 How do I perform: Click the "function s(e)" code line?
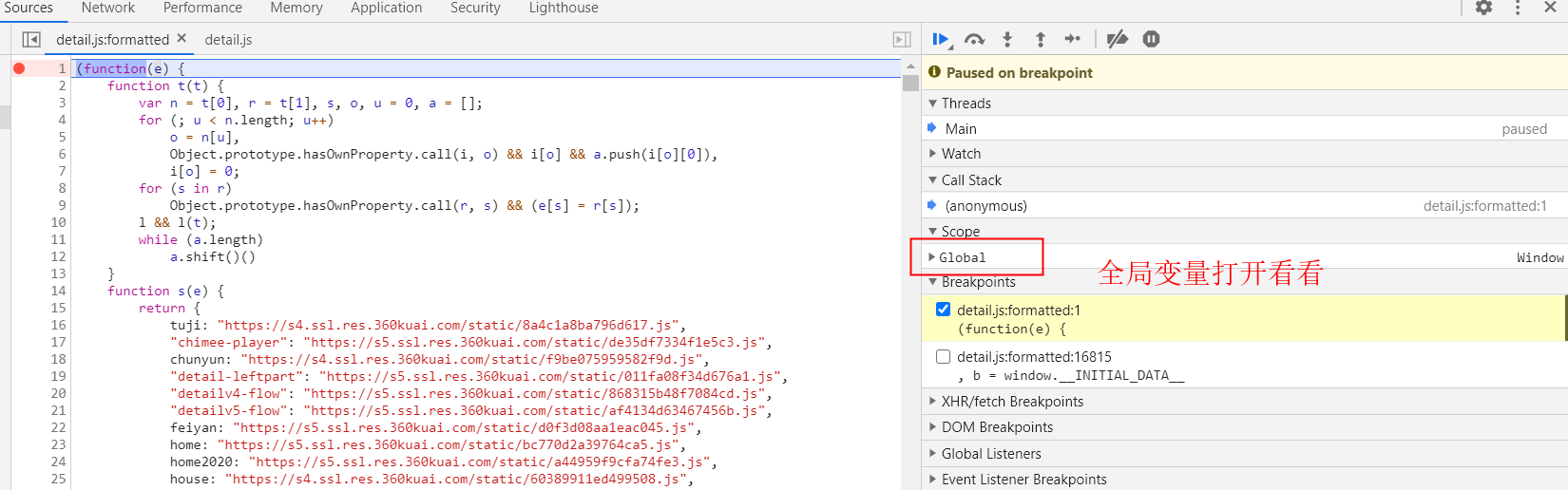[x=165, y=291]
